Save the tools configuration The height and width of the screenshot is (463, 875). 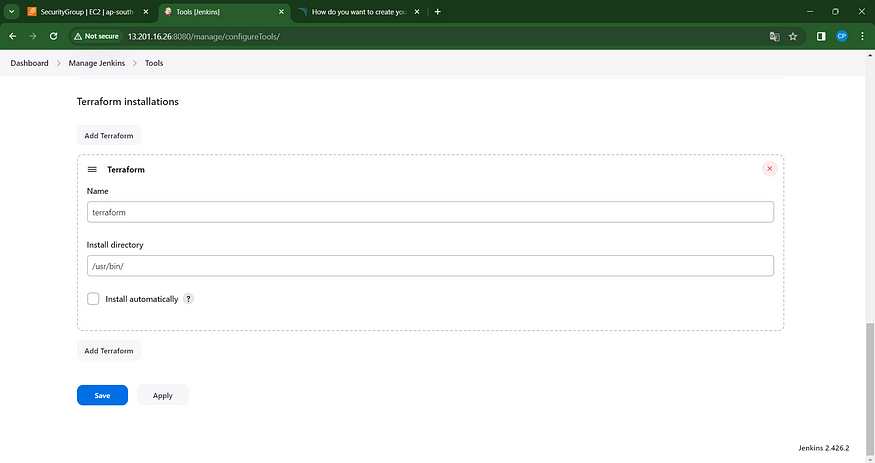pos(102,395)
